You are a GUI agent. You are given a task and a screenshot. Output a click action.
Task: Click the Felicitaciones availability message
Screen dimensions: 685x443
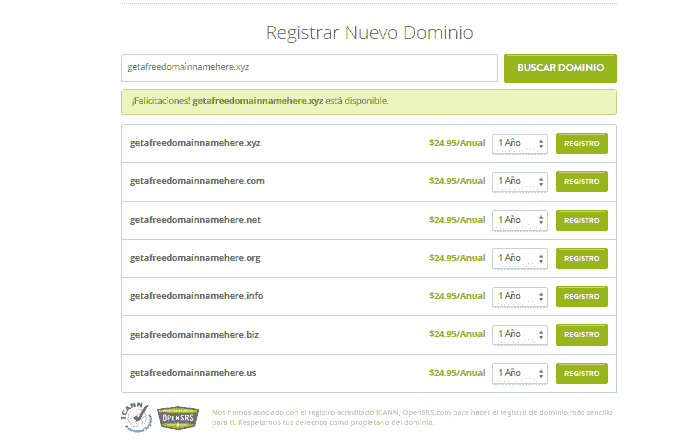tap(369, 102)
